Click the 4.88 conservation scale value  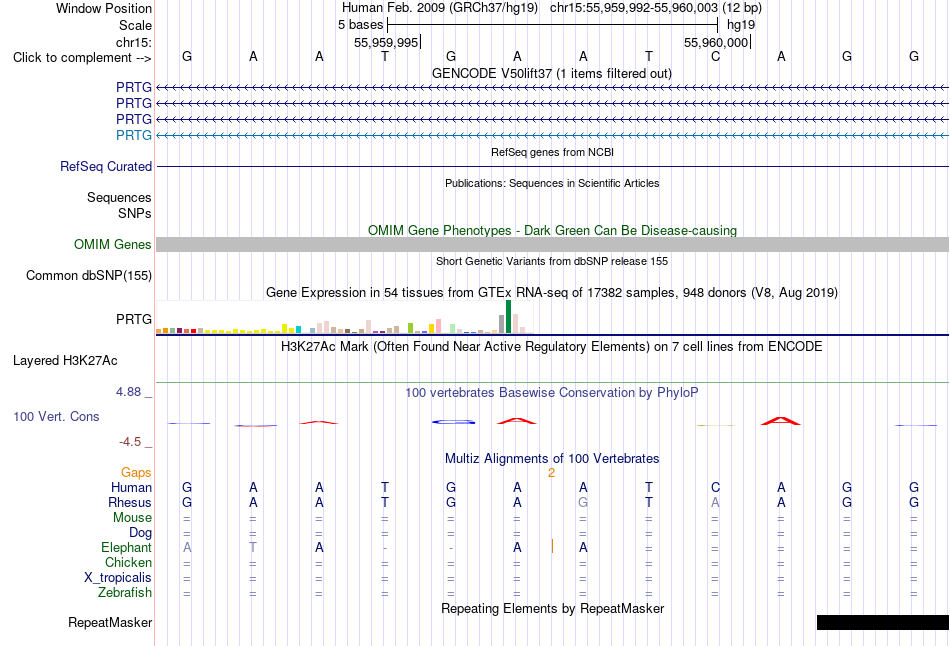[x=128, y=392]
